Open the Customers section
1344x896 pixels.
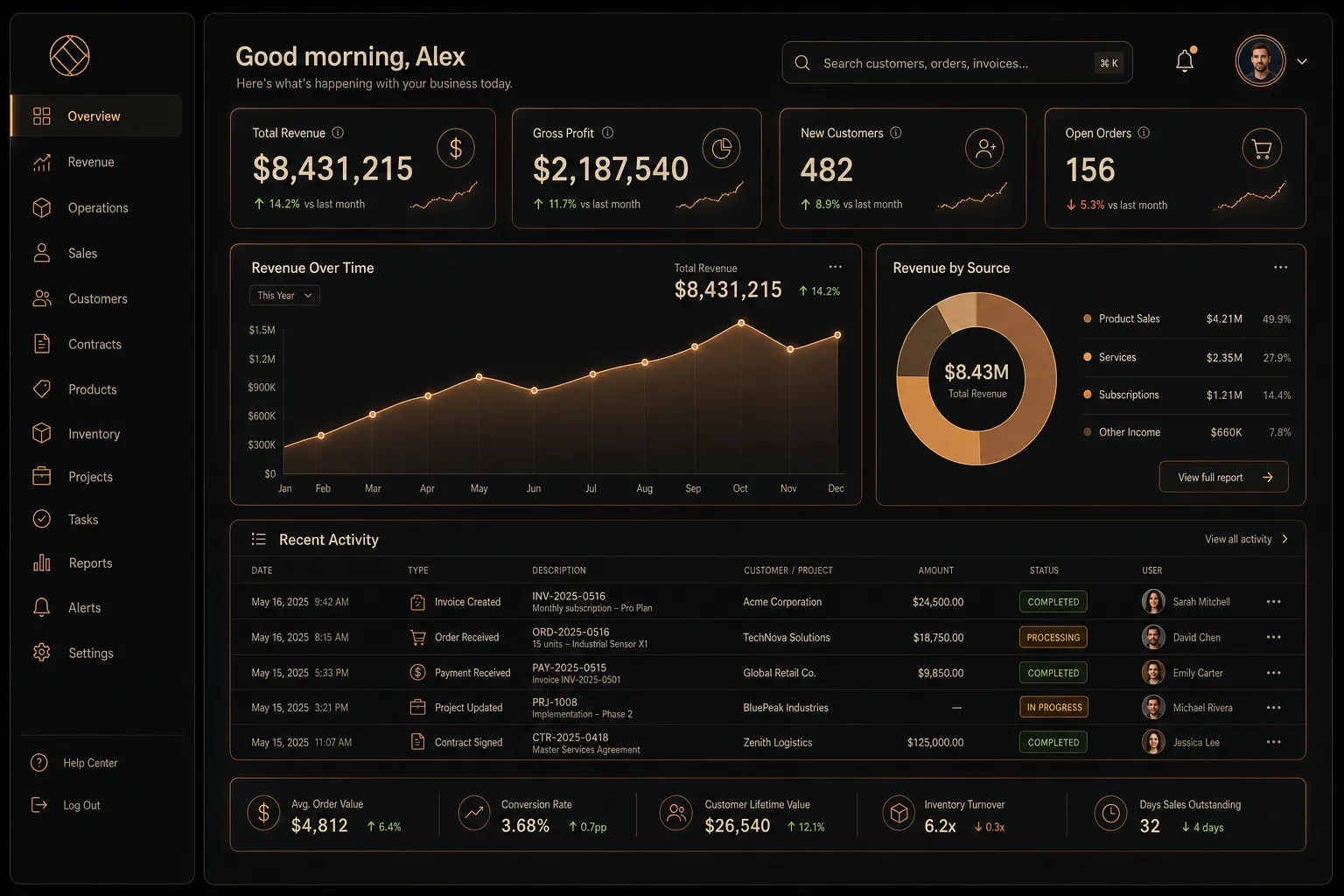[96, 298]
